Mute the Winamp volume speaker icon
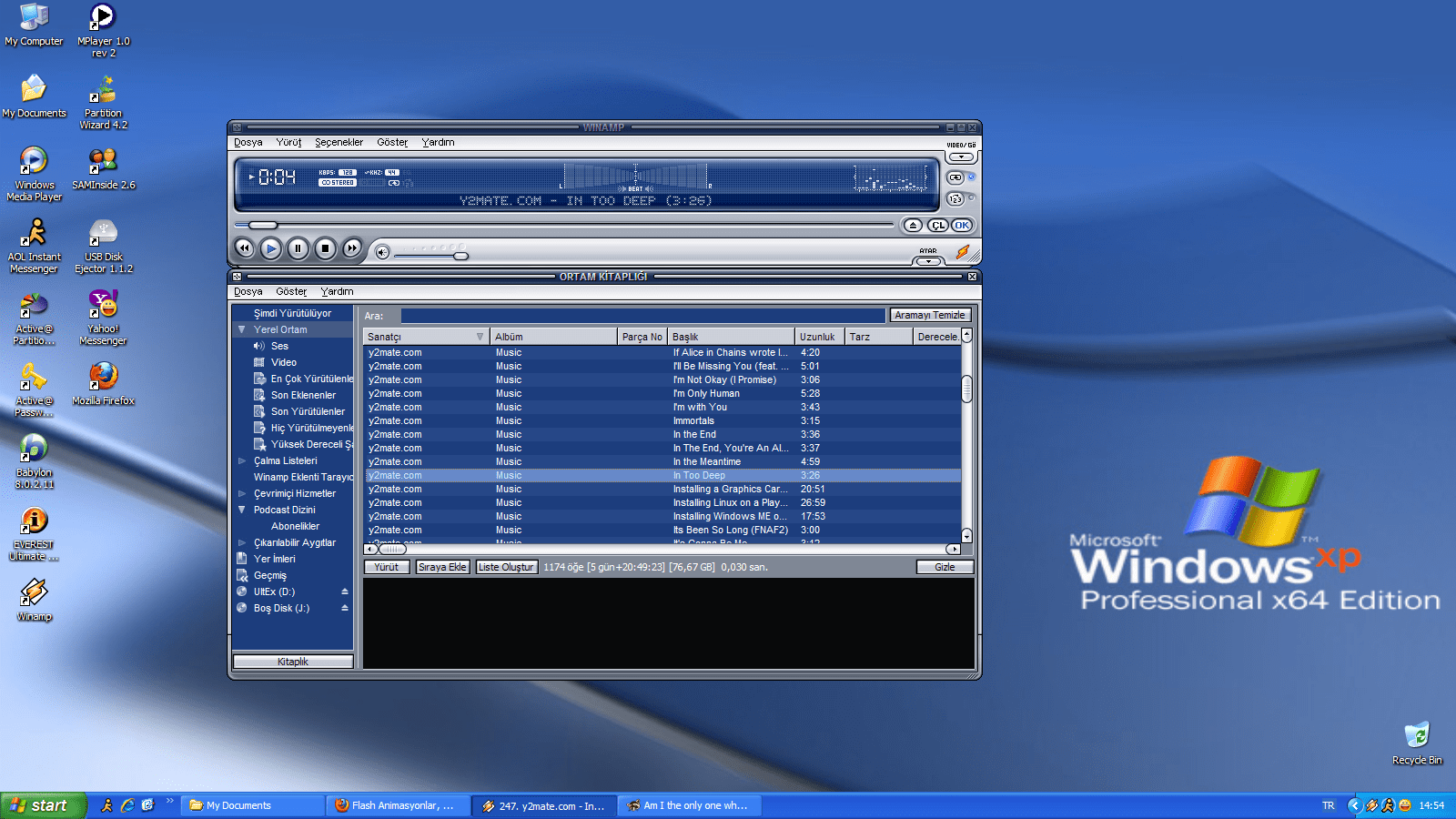 point(383,252)
